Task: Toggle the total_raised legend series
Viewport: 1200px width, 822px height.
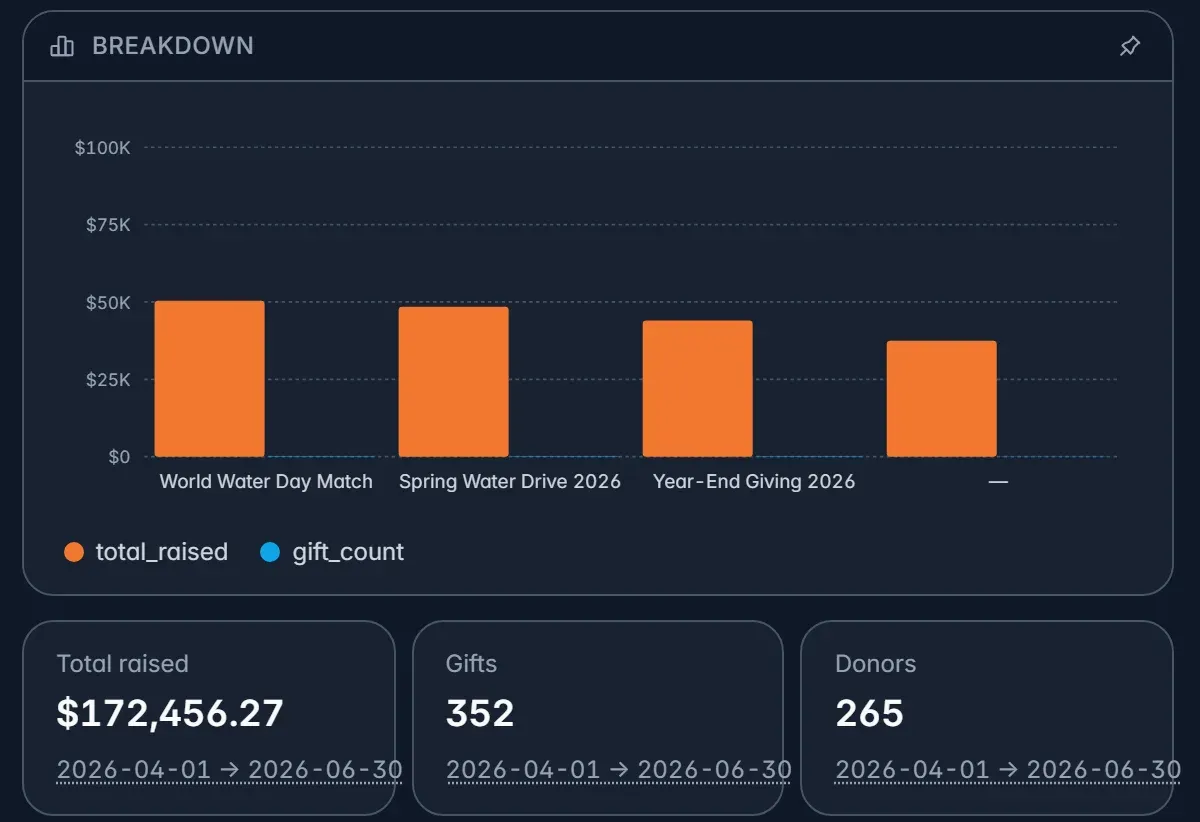Action: coord(146,552)
